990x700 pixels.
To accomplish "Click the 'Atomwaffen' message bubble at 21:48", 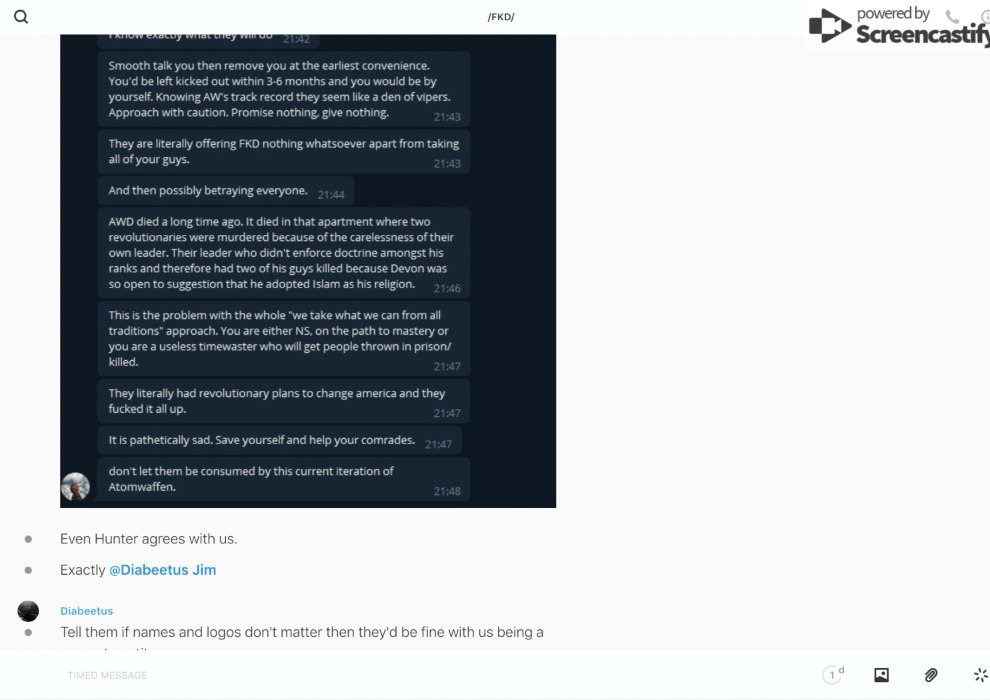I will point(283,479).
